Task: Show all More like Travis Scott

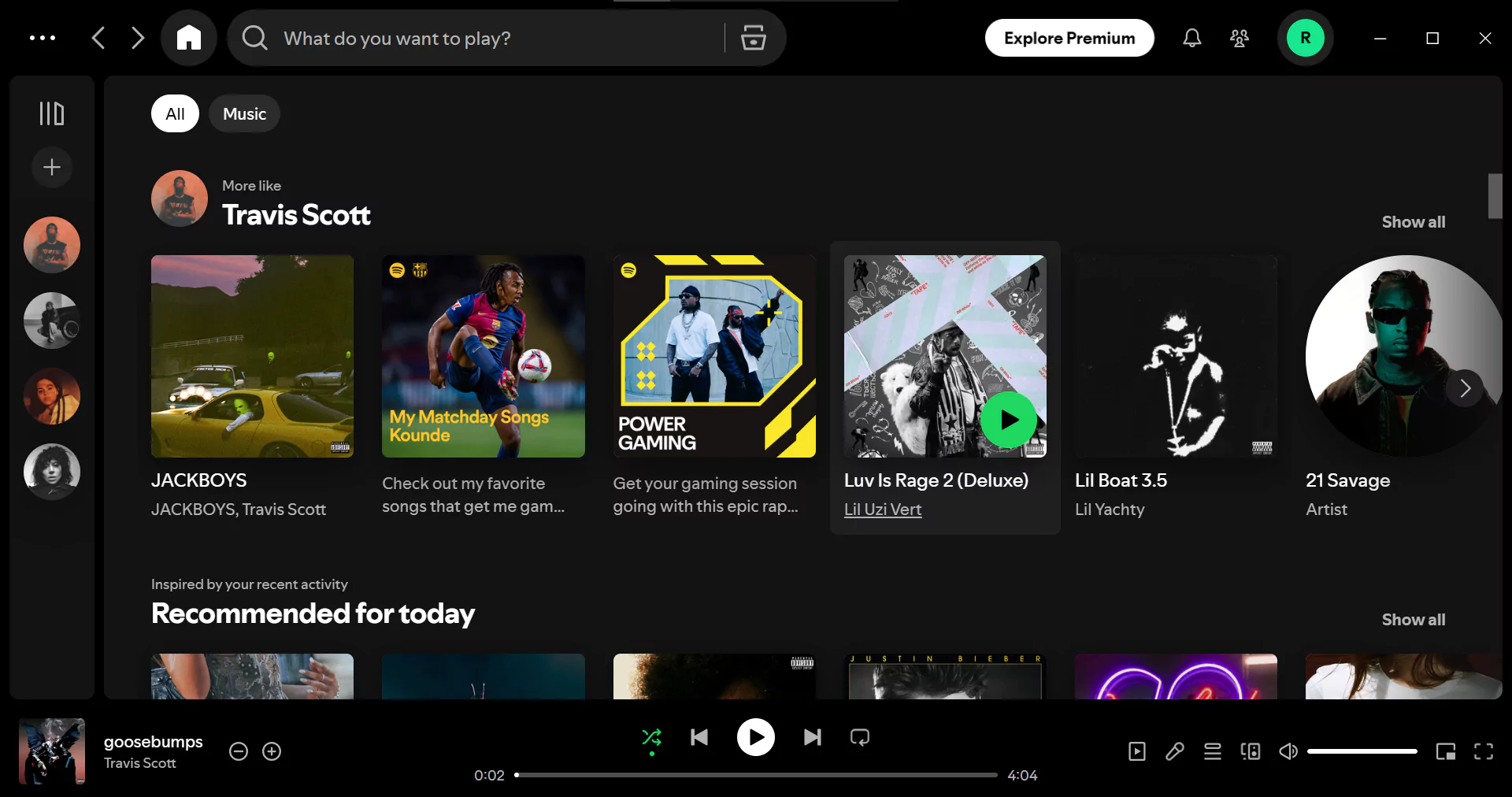Action: point(1414,222)
